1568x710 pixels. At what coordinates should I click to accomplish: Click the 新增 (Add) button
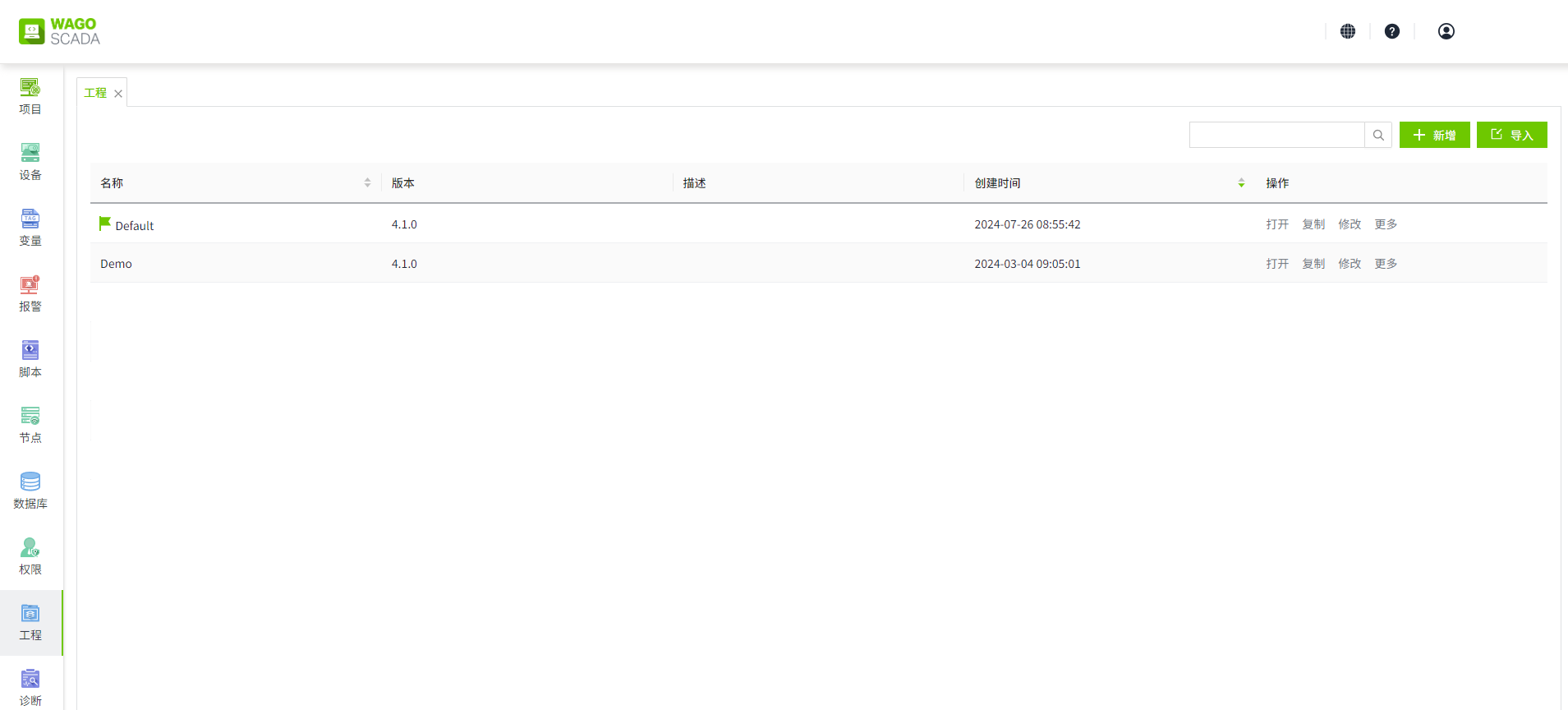1434,135
